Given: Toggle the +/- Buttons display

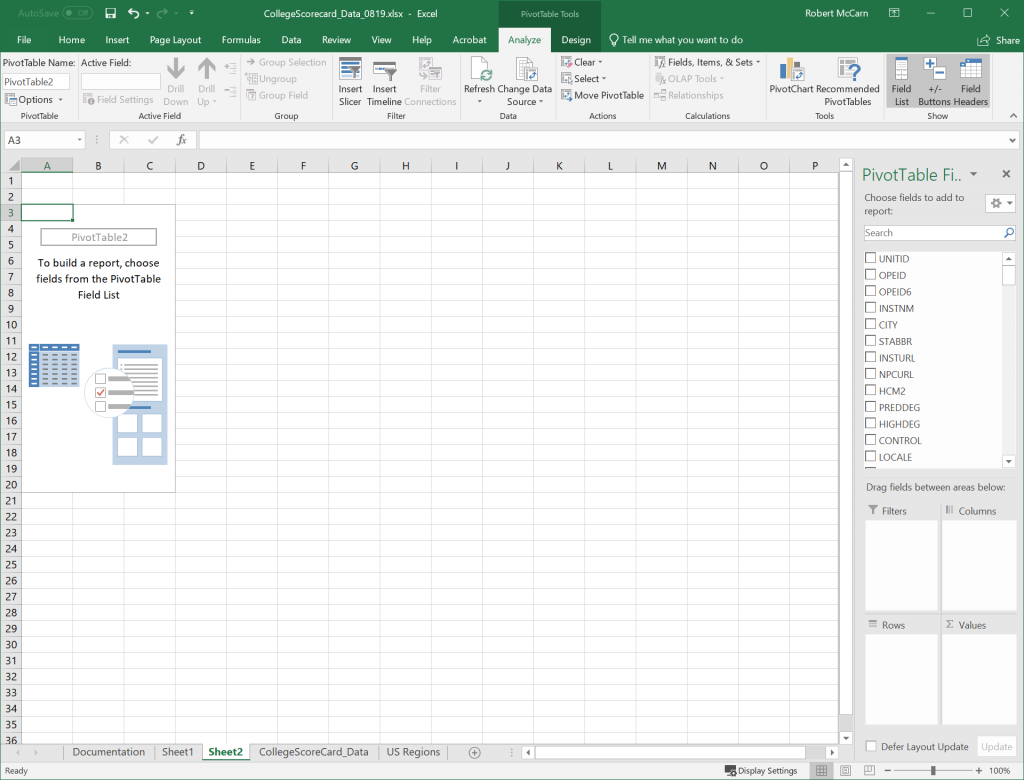Looking at the screenshot, I should tap(935, 82).
